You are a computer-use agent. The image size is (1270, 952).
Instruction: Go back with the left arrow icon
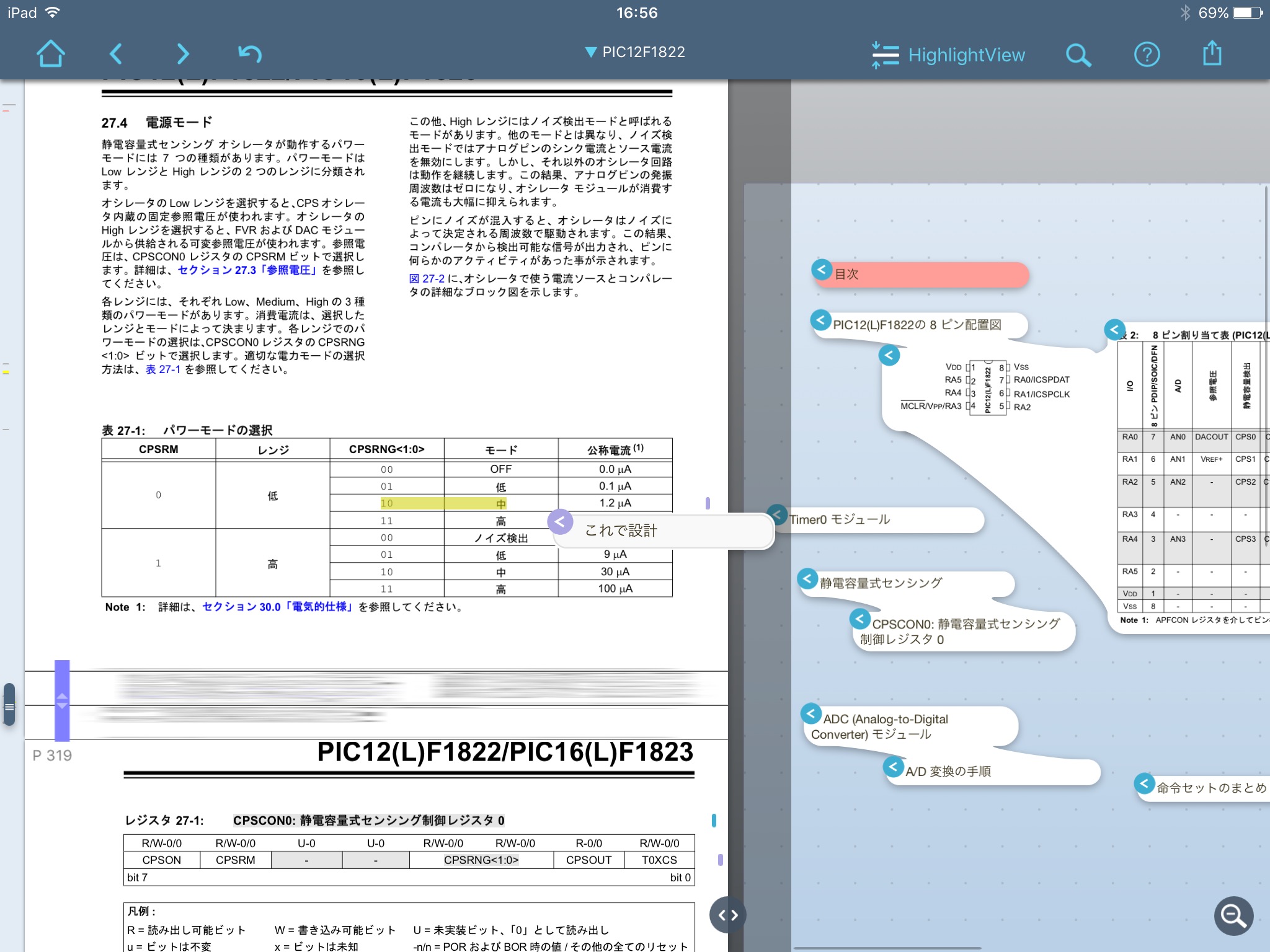pos(116,54)
